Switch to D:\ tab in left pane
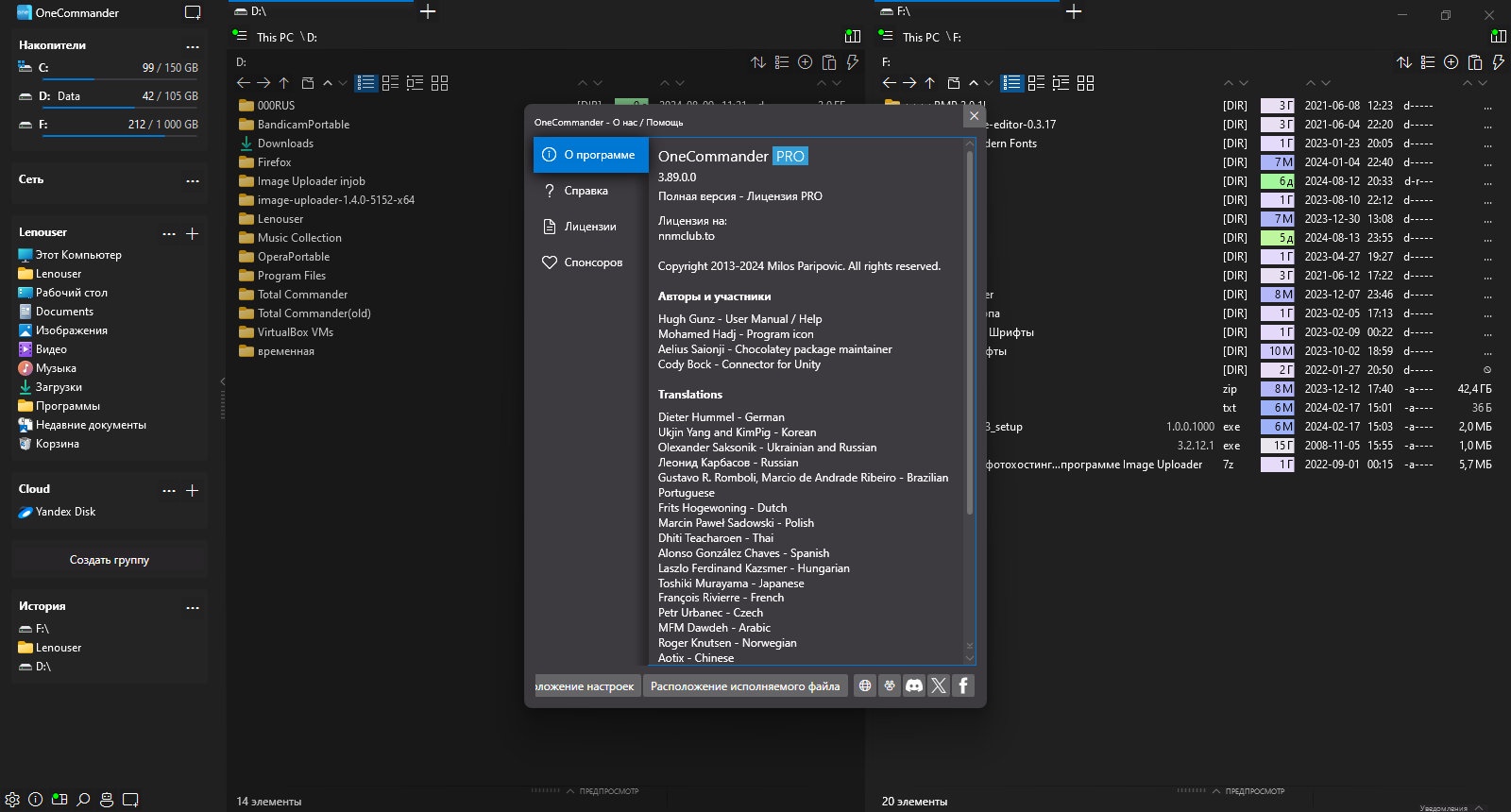The image size is (1511, 812). coord(321,11)
